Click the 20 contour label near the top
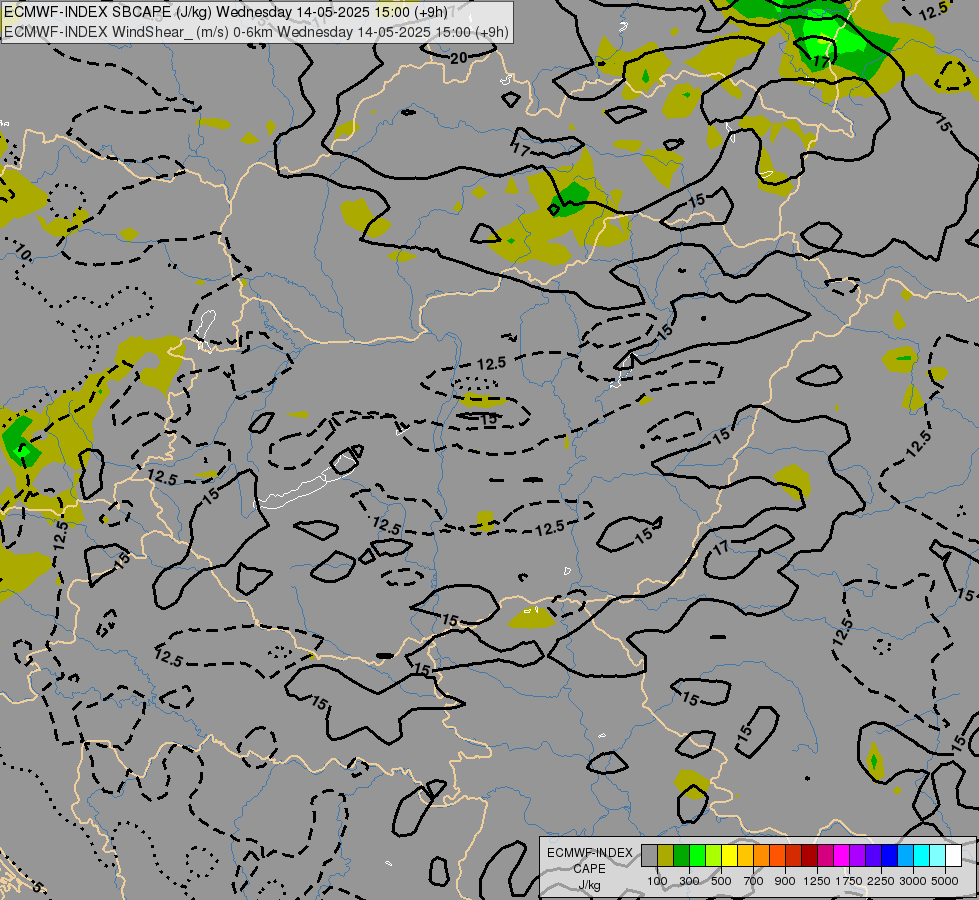 click(x=459, y=58)
